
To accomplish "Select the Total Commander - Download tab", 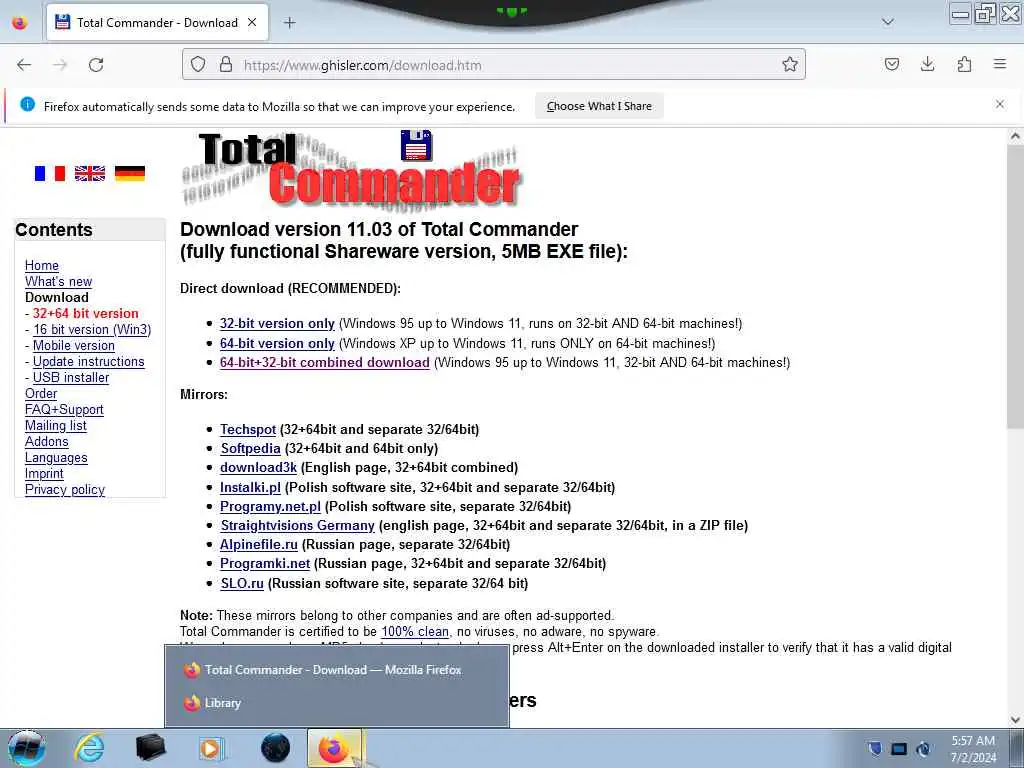I will (x=157, y=22).
